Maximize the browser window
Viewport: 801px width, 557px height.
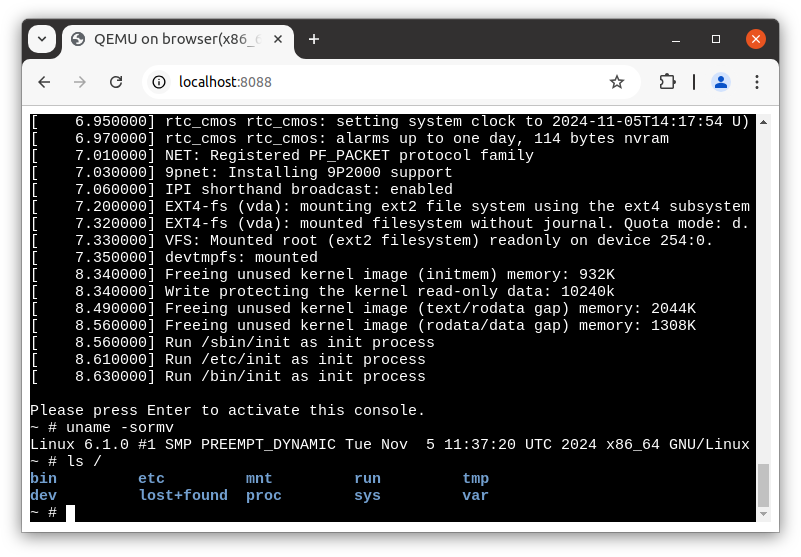716,39
